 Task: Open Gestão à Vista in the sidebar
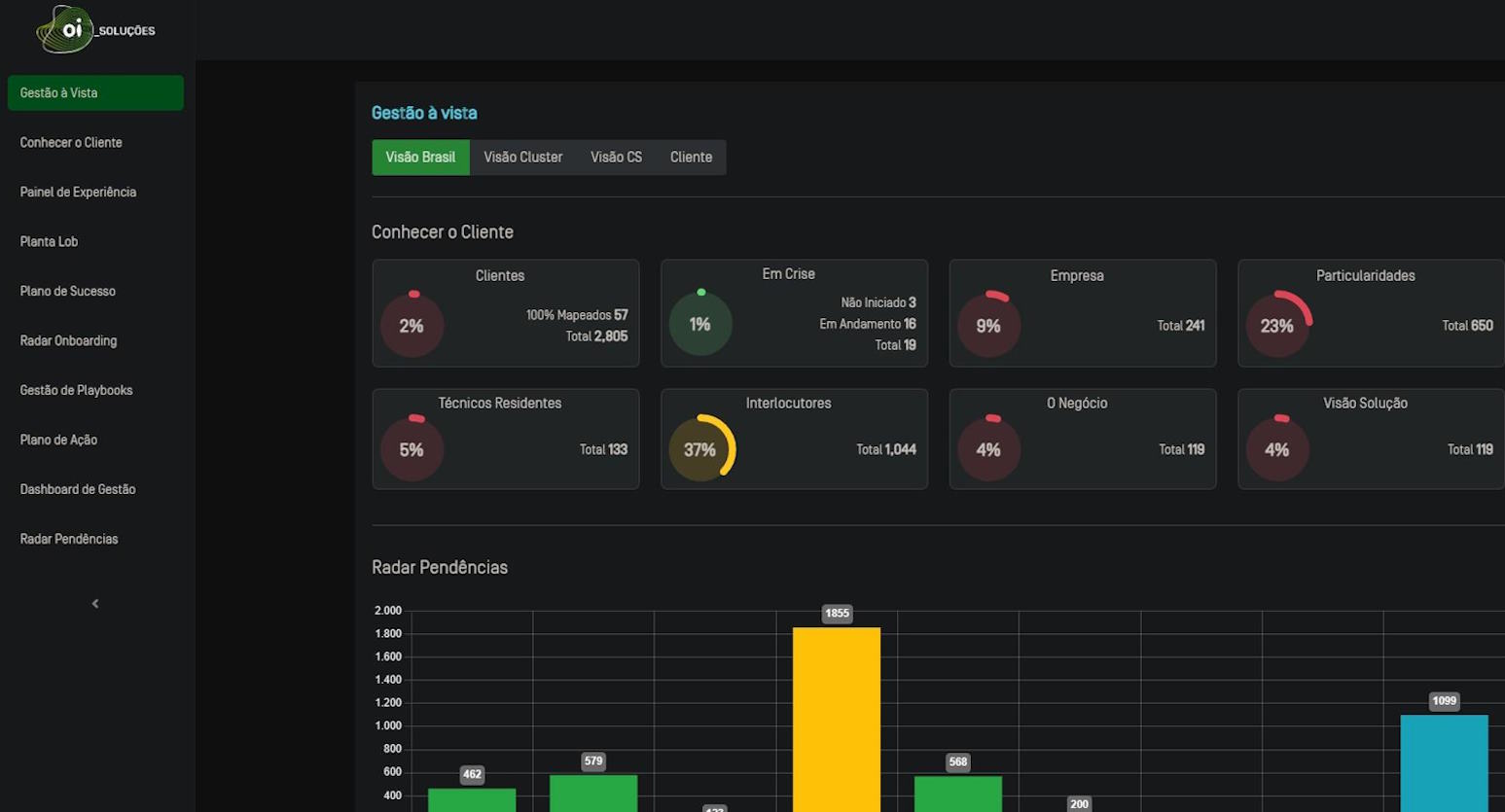(x=95, y=93)
